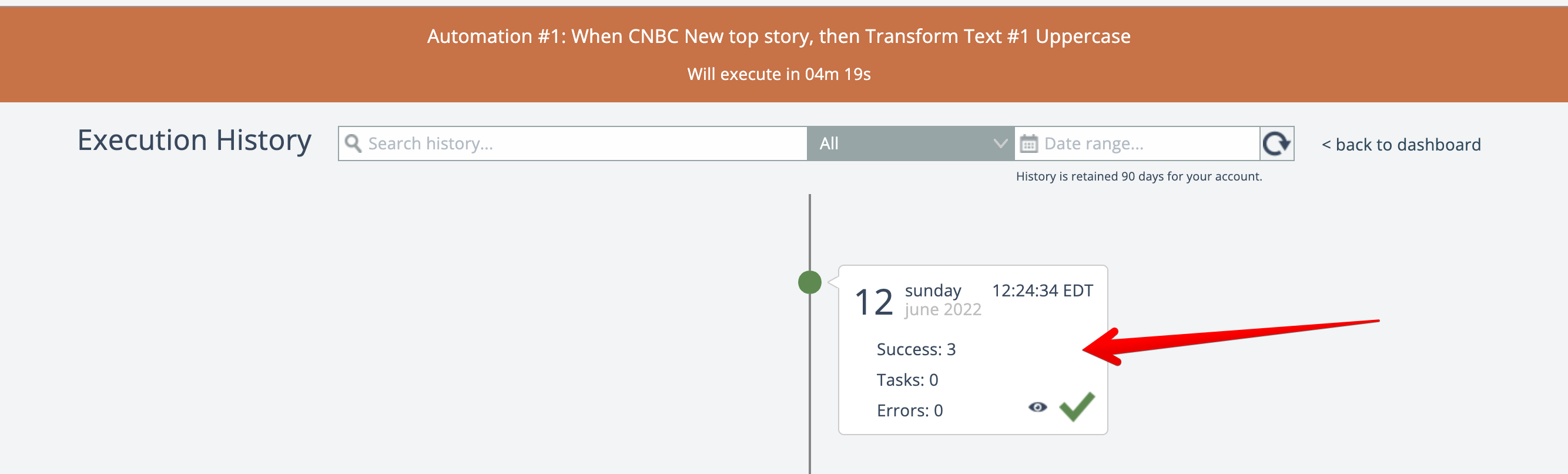Viewport: 1568px width, 474px height.
Task: Click the 90 days retention notice
Action: (1139, 176)
